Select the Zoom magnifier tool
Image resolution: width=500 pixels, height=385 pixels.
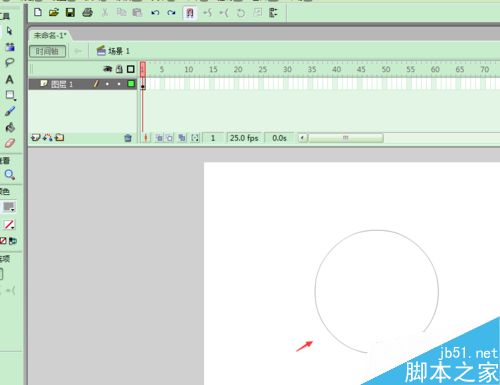[x=10, y=174]
